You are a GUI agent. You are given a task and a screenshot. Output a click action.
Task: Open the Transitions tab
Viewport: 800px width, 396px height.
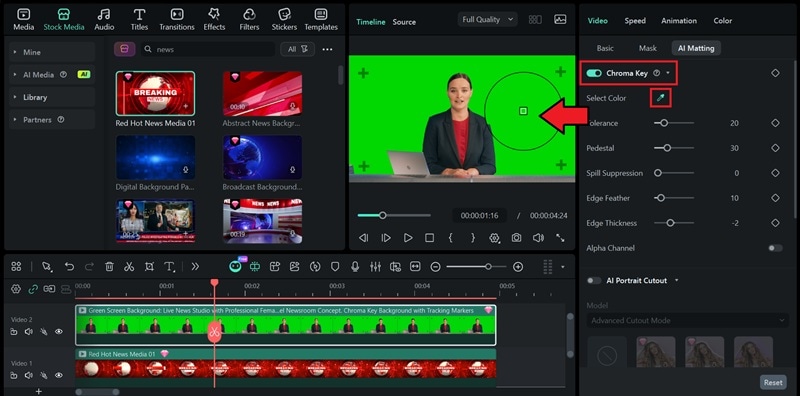point(177,20)
